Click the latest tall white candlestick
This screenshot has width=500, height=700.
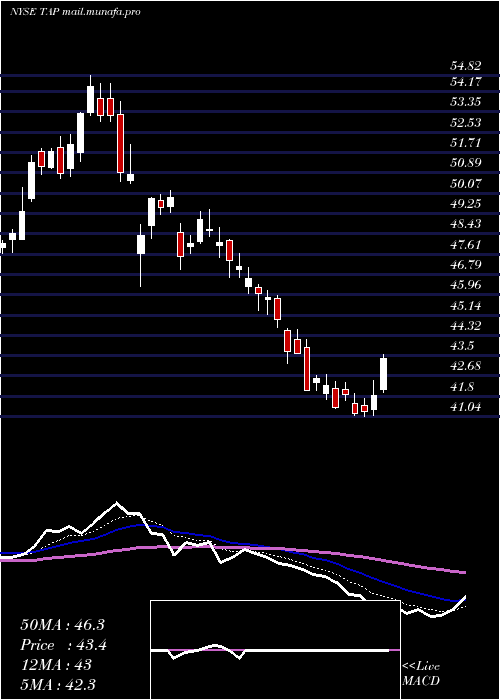pos(383,374)
